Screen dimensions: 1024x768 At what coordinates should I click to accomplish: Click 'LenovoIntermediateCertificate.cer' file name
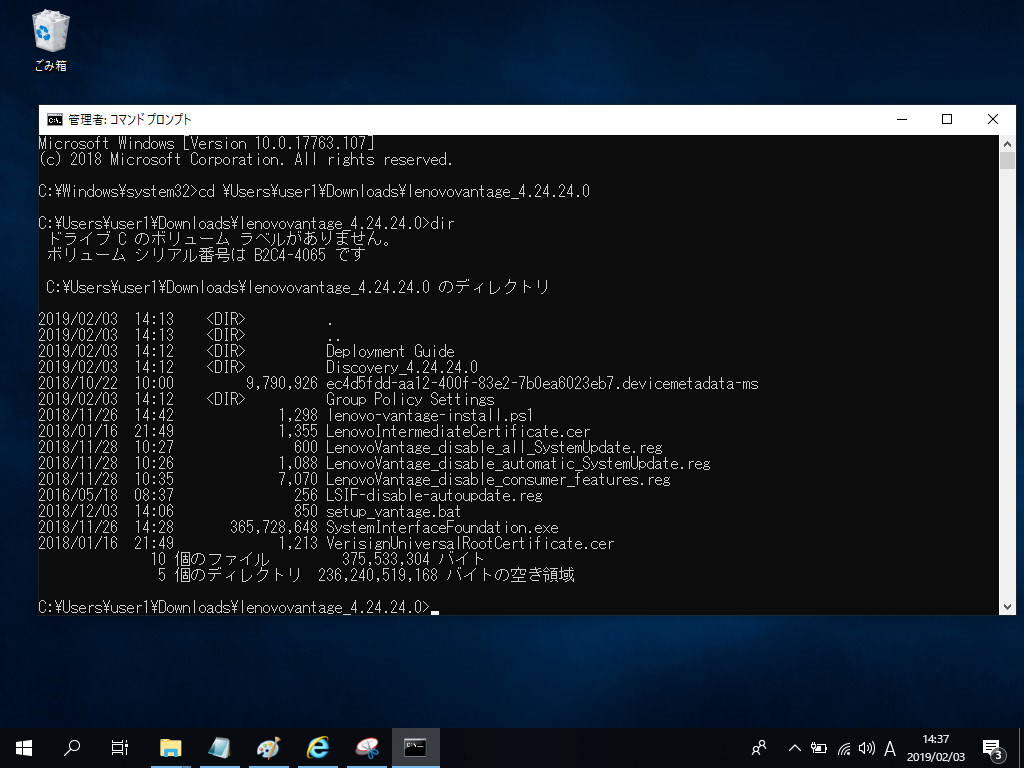[x=458, y=431]
